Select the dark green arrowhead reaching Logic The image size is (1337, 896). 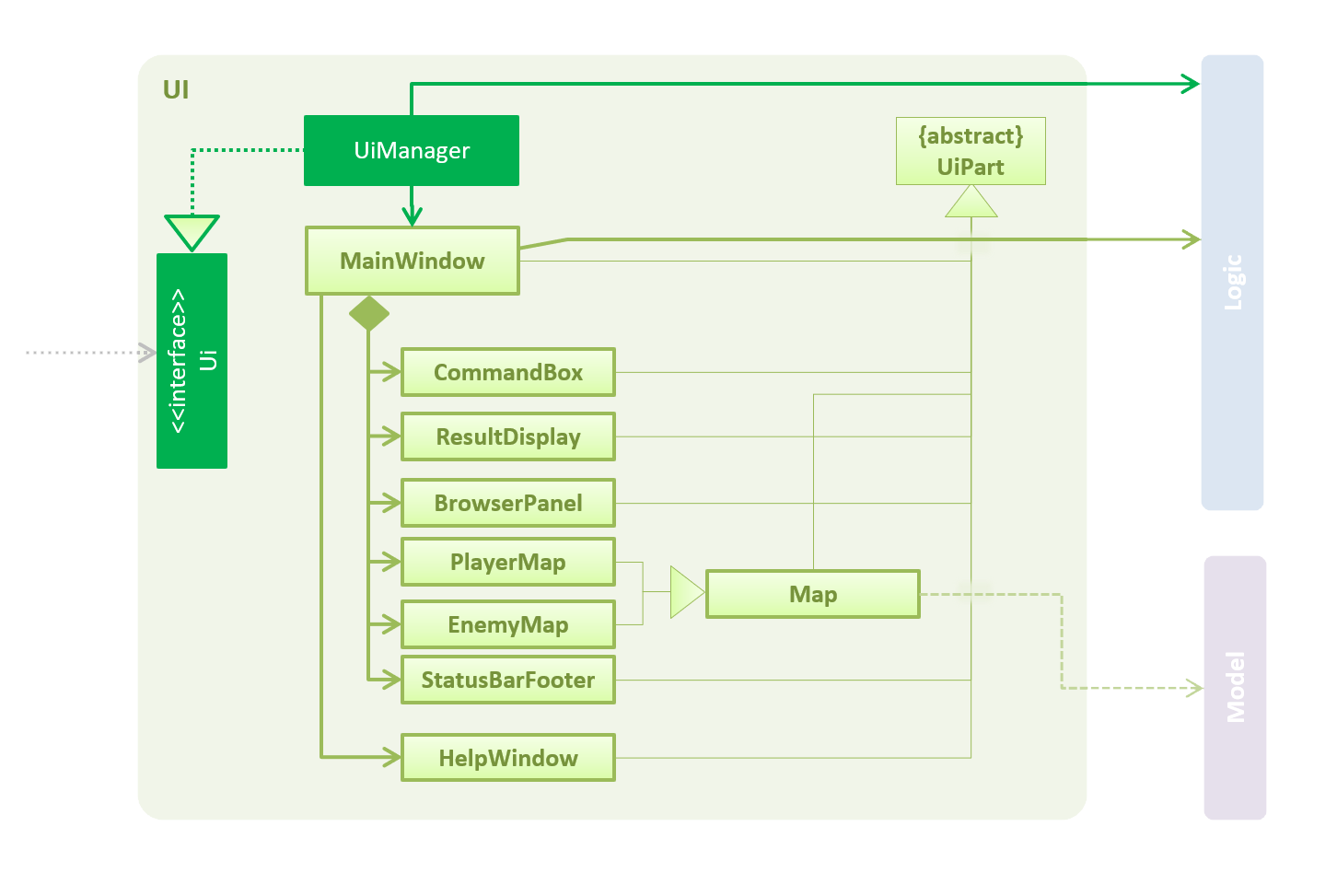(1191, 84)
